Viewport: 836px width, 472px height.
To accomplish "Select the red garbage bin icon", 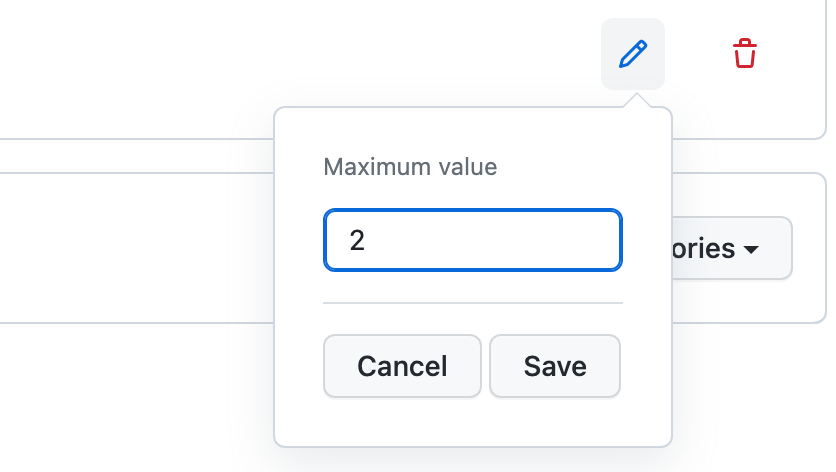I will click(744, 54).
